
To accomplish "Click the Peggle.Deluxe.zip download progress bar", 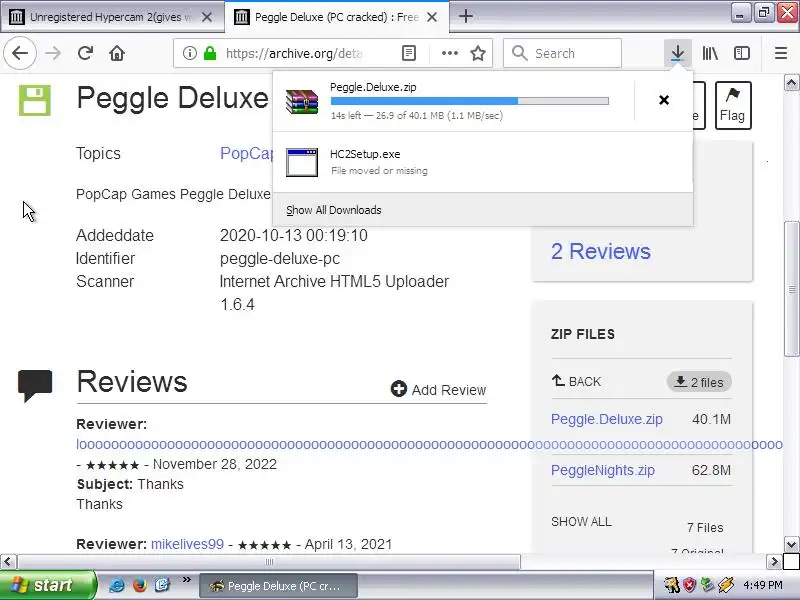I will coord(469,101).
